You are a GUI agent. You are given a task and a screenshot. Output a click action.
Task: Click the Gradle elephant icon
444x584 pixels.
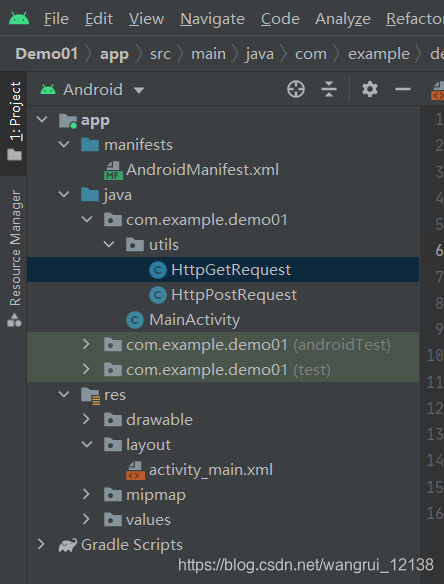coord(68,545)
